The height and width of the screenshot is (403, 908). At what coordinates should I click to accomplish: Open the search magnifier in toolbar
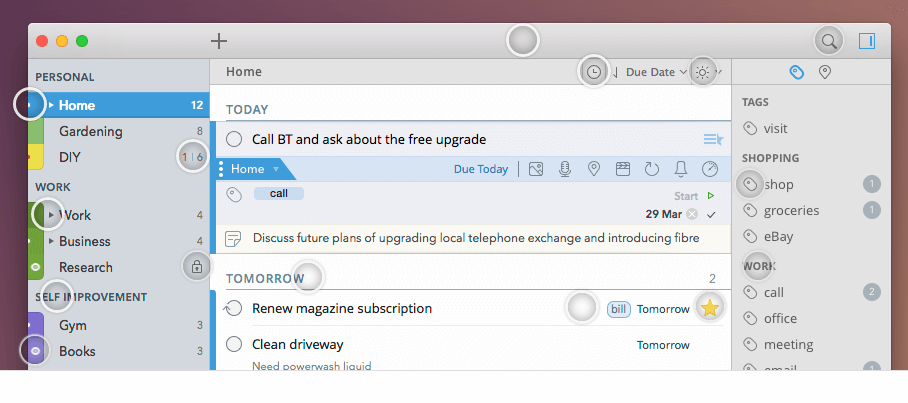829,41
